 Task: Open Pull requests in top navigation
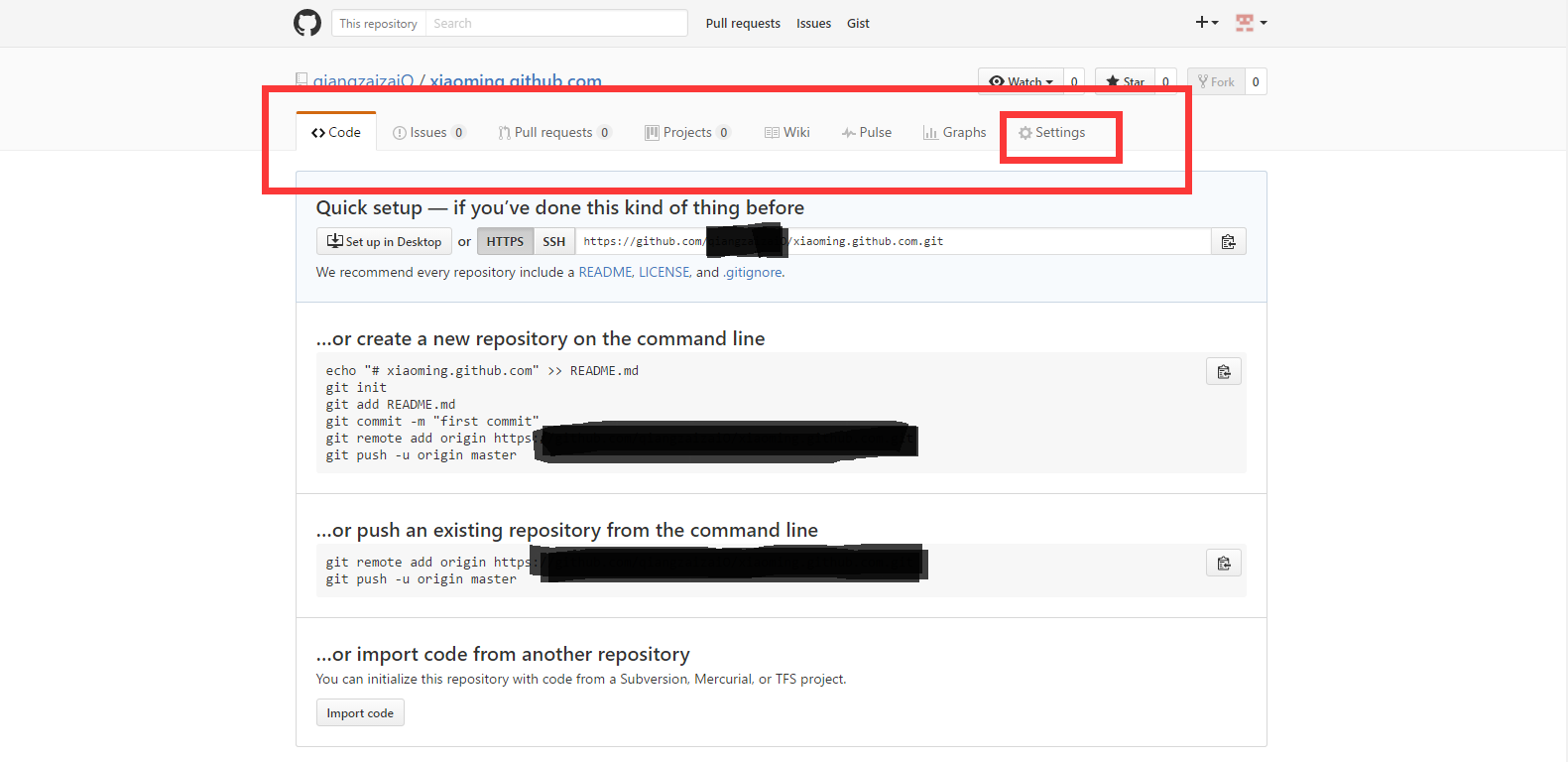(x=743, y=23)
